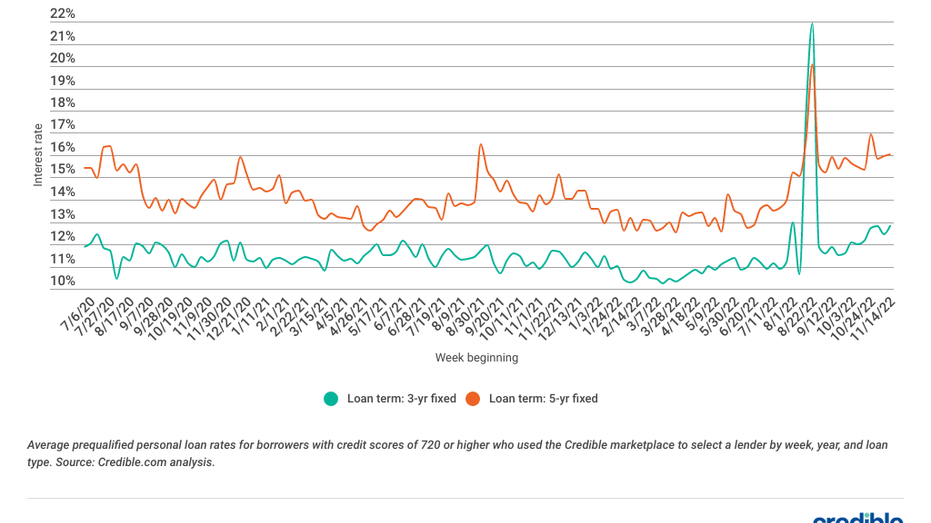
Task: Select the 11/14/22 date label
Action: (872, 319)
